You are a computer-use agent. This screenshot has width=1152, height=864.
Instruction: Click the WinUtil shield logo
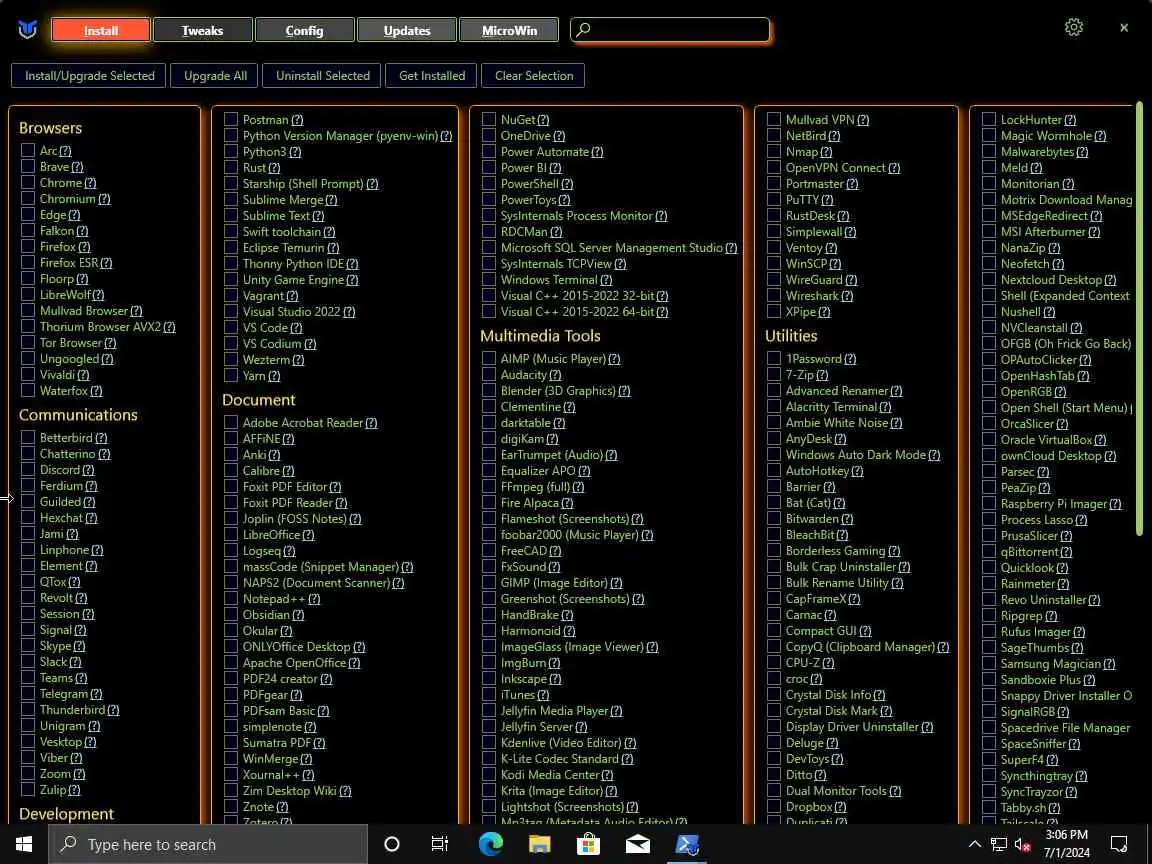click(x=28, y=29)
